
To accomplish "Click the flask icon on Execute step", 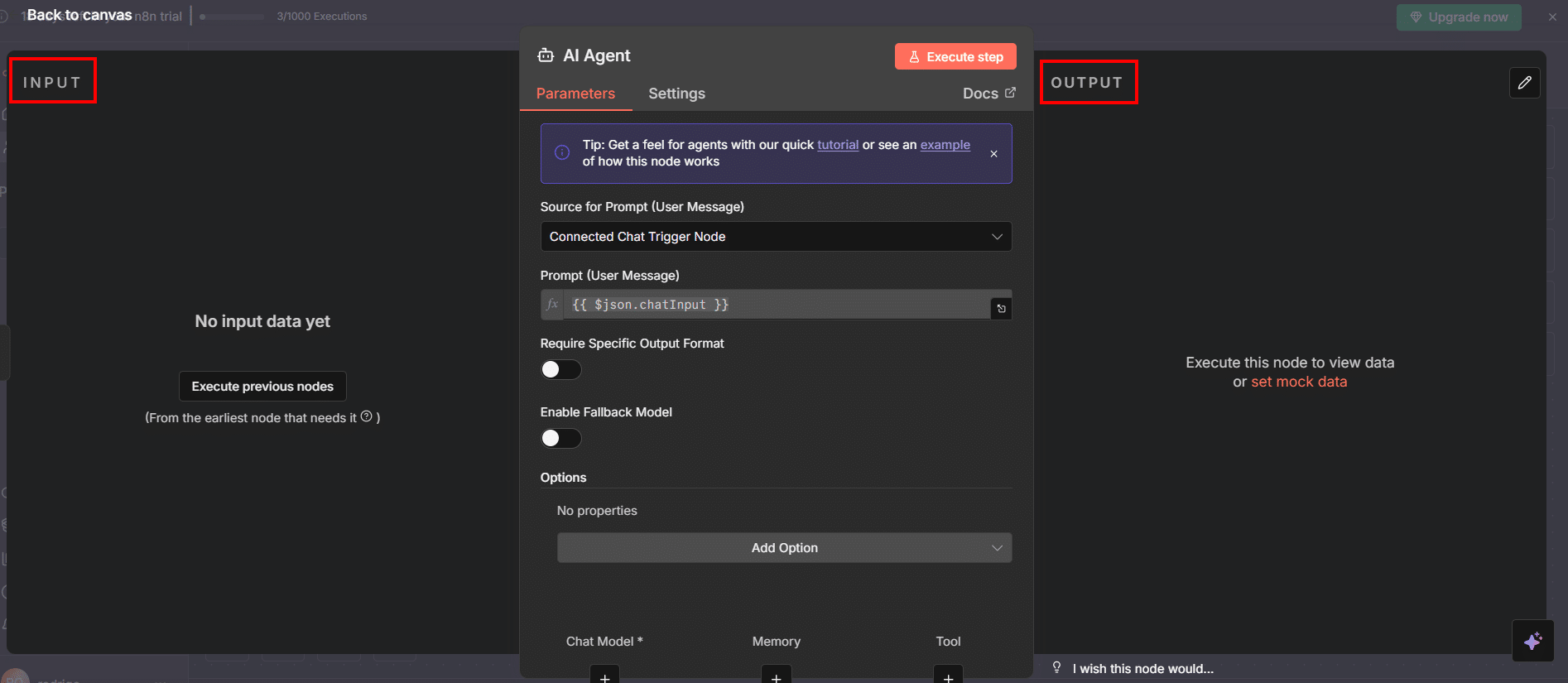I will 914,57.
